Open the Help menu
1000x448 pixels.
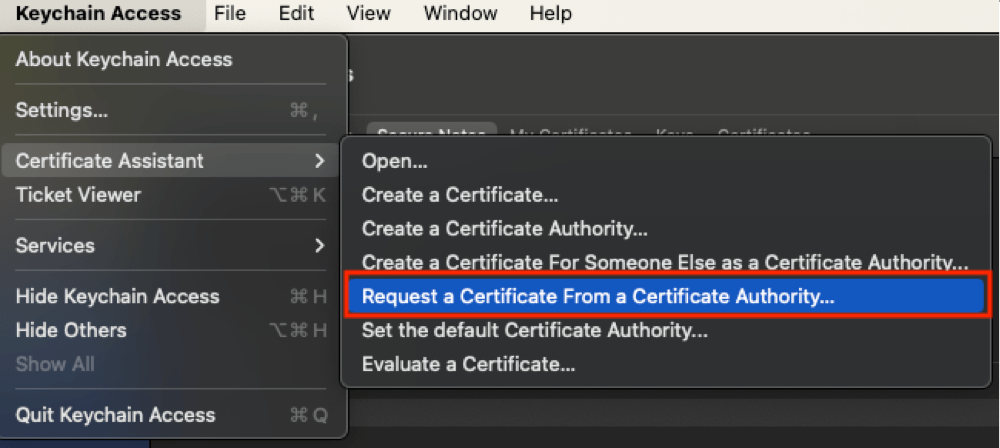(551, 13)
